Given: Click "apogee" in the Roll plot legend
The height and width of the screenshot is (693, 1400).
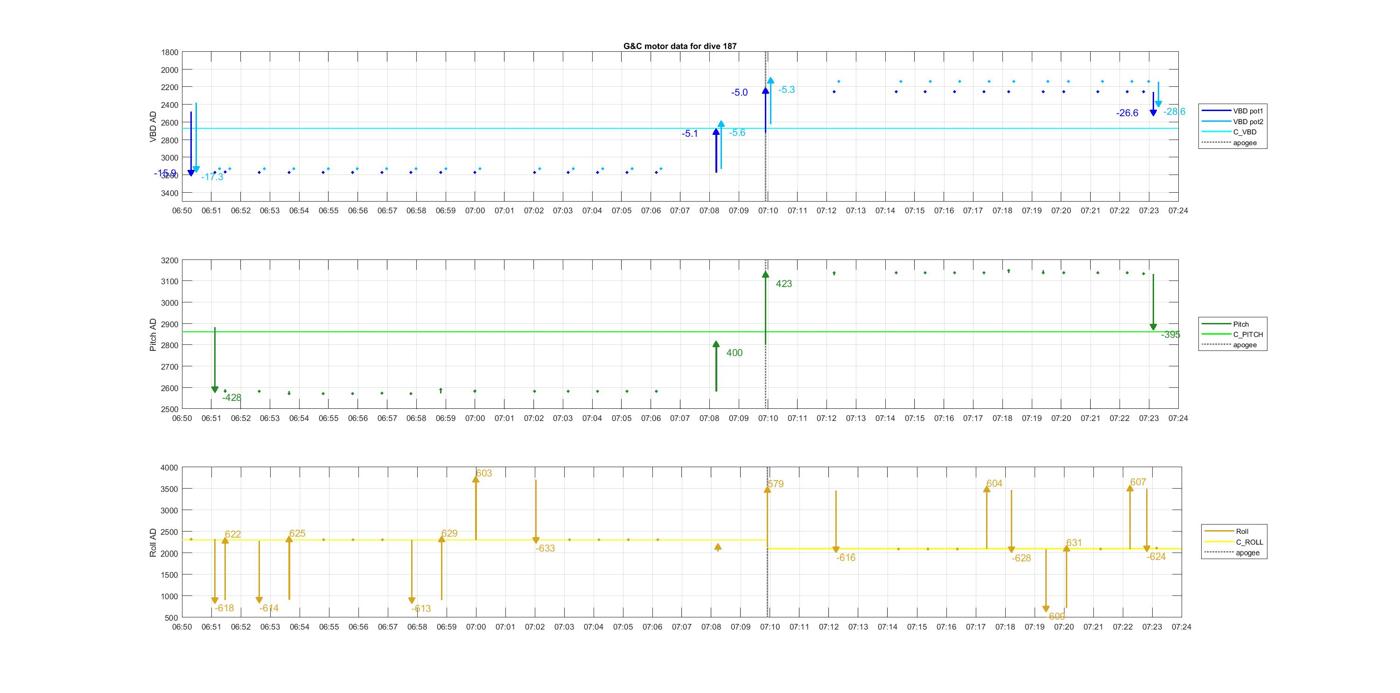Looking at the screenshot, I should tap(1247, 552).
